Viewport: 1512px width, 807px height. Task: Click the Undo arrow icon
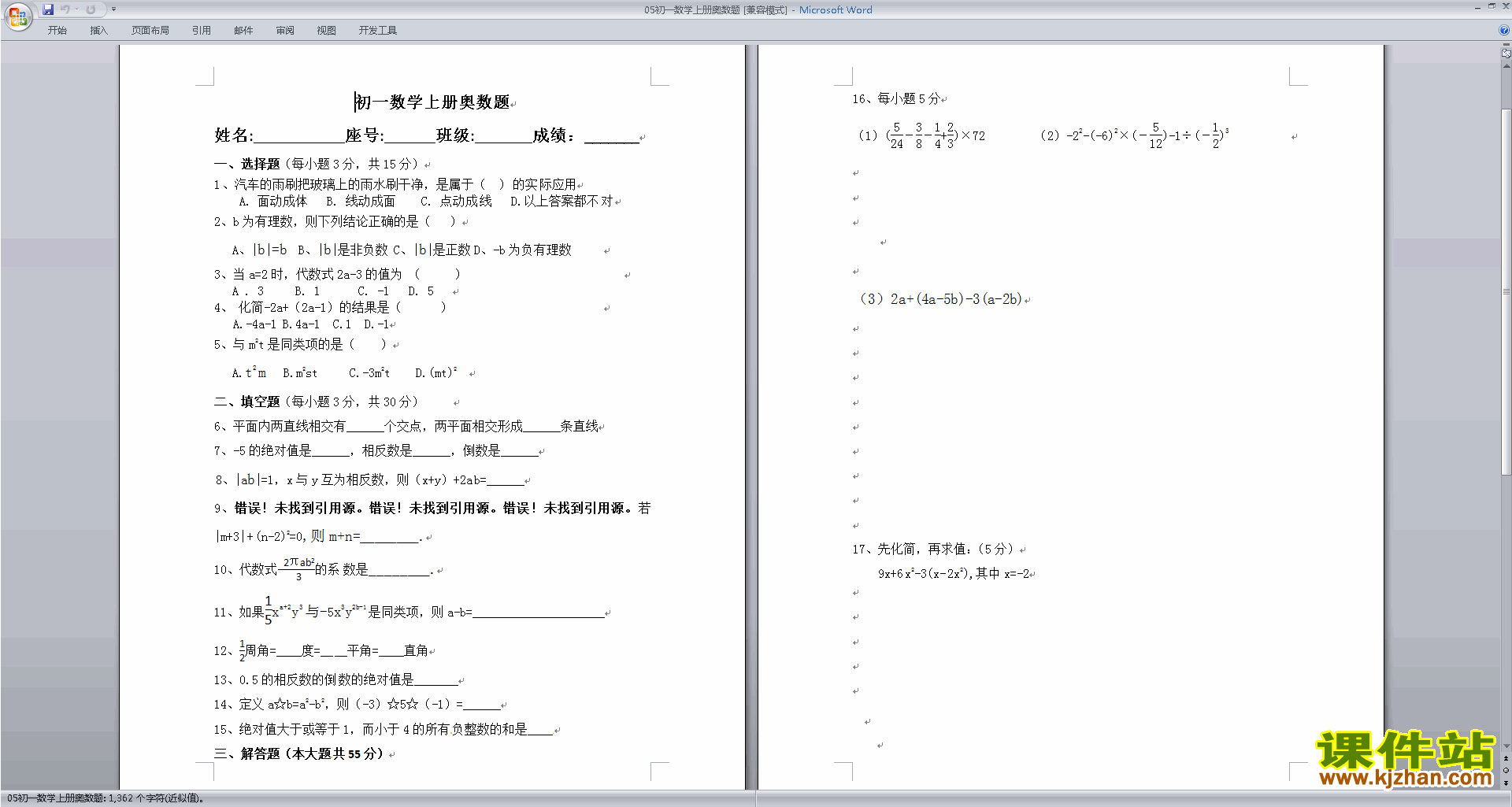click(65, 9)
